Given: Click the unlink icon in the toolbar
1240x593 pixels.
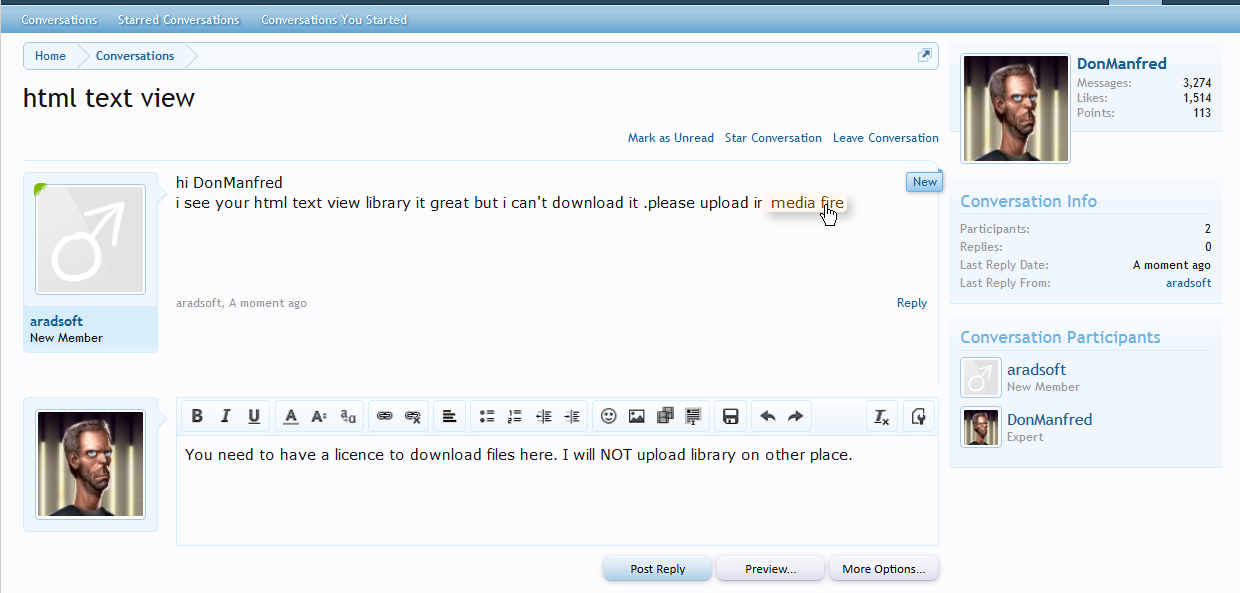Looking at the screenshot, I should click(413, 416).
